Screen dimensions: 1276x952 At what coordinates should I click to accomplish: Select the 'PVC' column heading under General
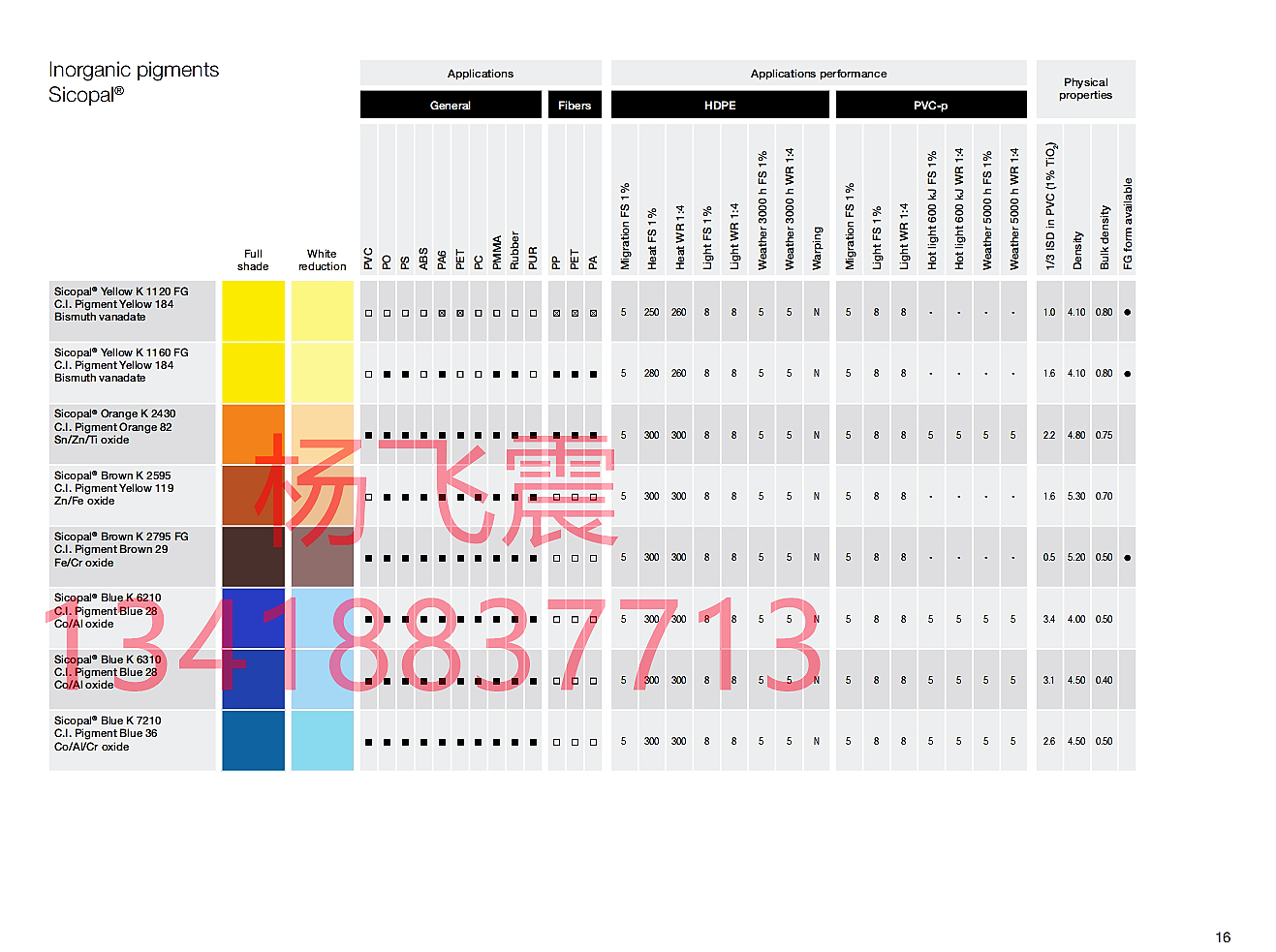click(x=368, y=259)
